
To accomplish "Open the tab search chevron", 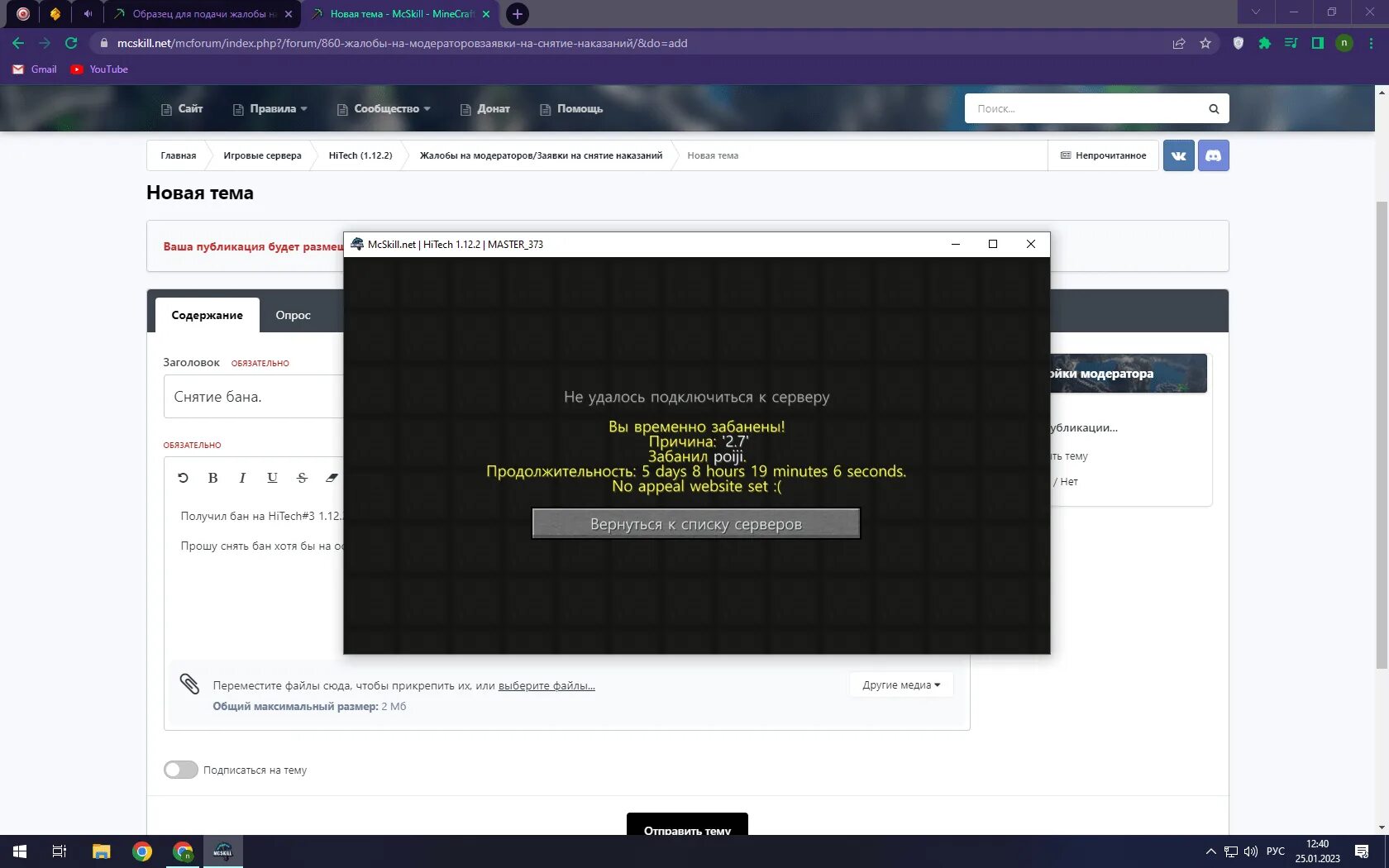I will (1256, 12).
